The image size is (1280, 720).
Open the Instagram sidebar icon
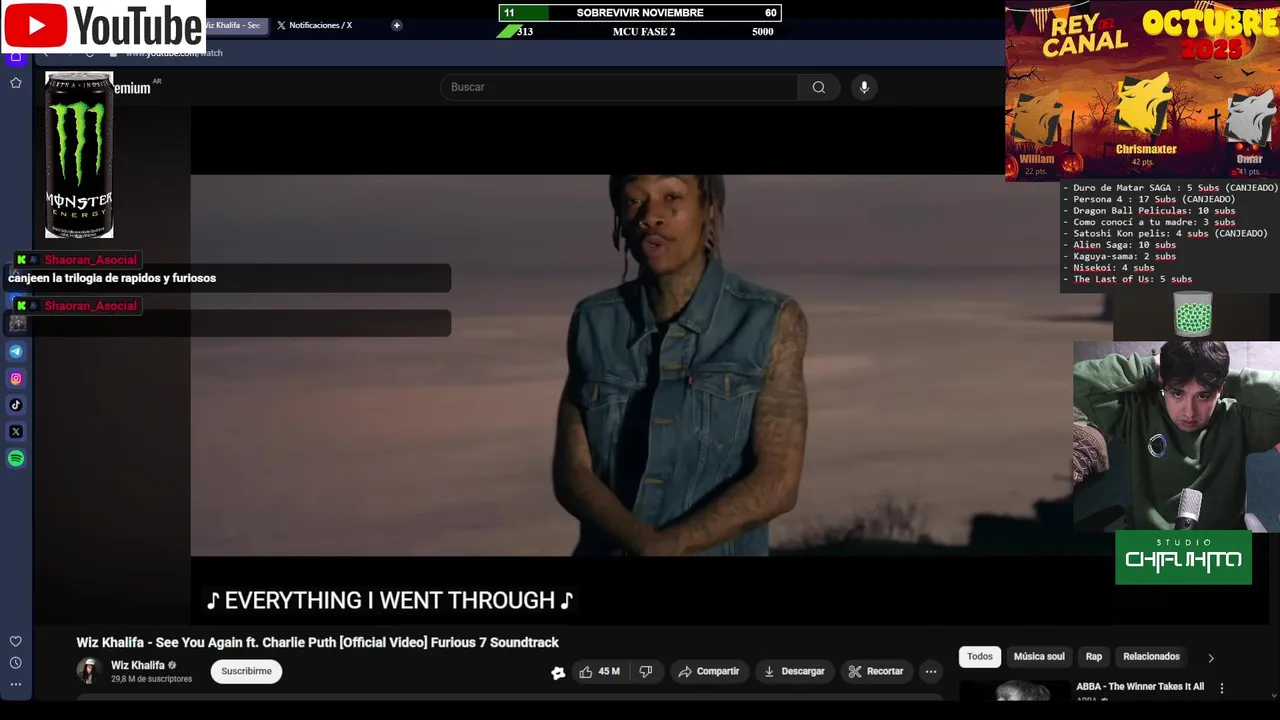(x=16, y=378)
